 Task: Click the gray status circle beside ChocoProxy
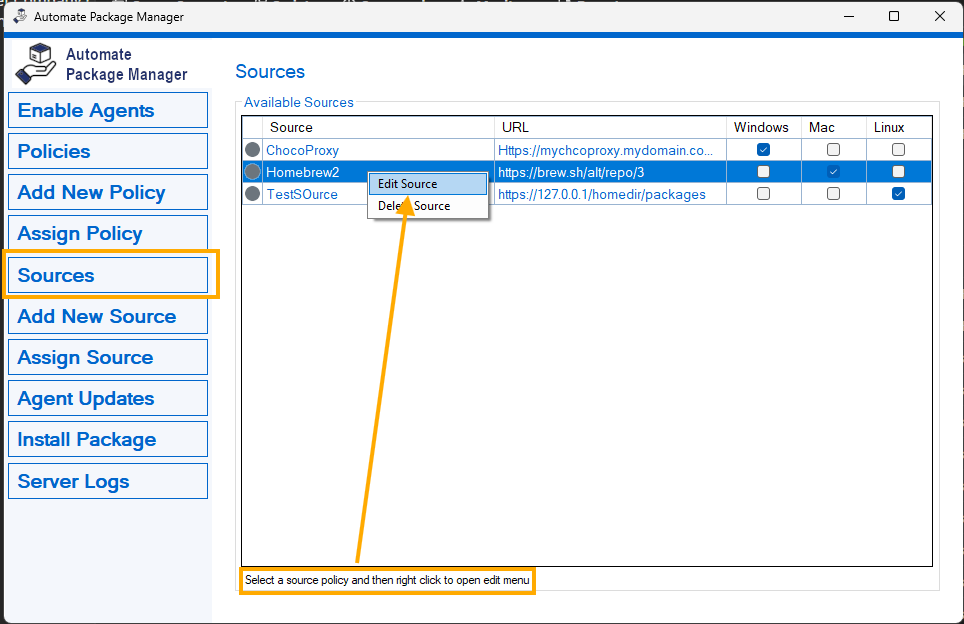(x=253, y=150)
